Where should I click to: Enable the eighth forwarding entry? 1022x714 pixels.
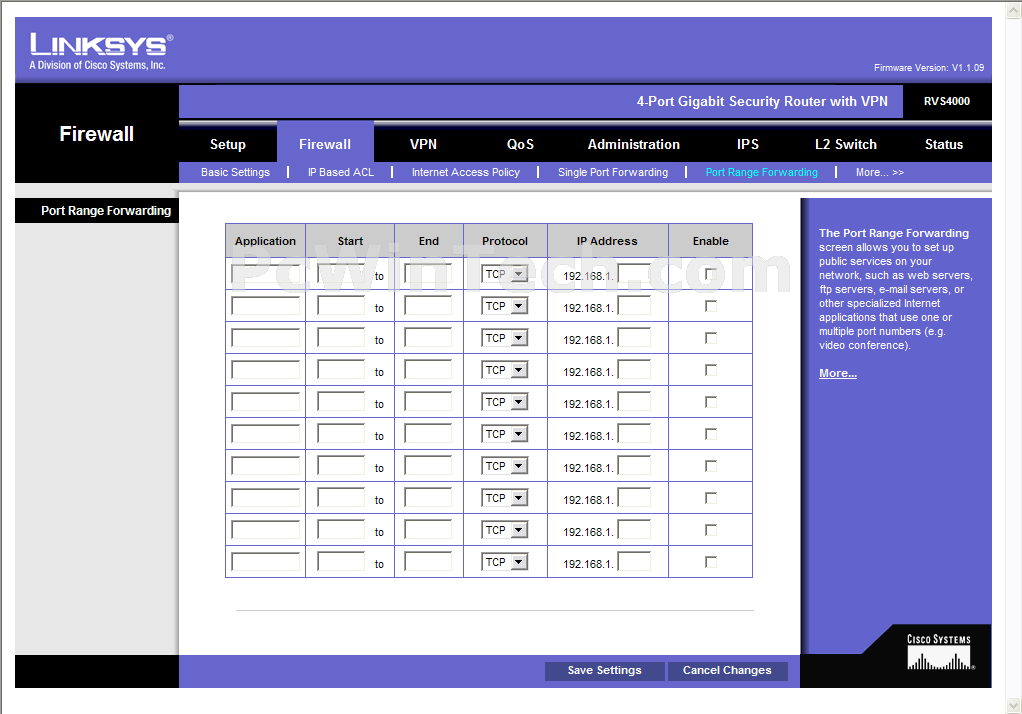pyautogui.click(x=710, y=498)
